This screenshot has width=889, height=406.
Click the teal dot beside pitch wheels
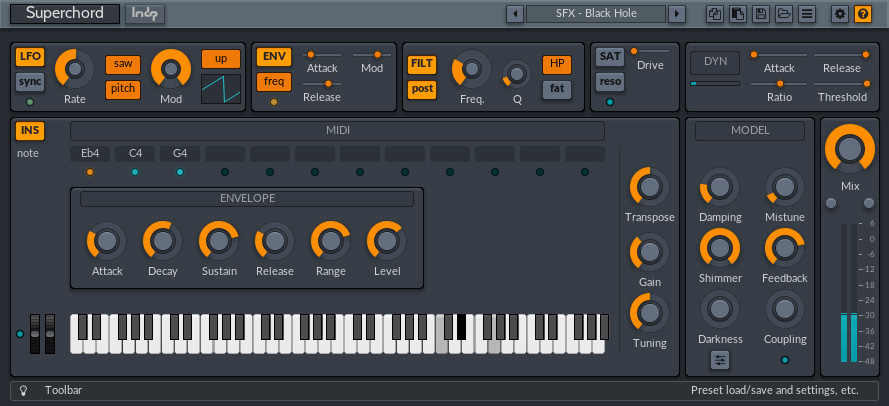click(x=20, y=333)
